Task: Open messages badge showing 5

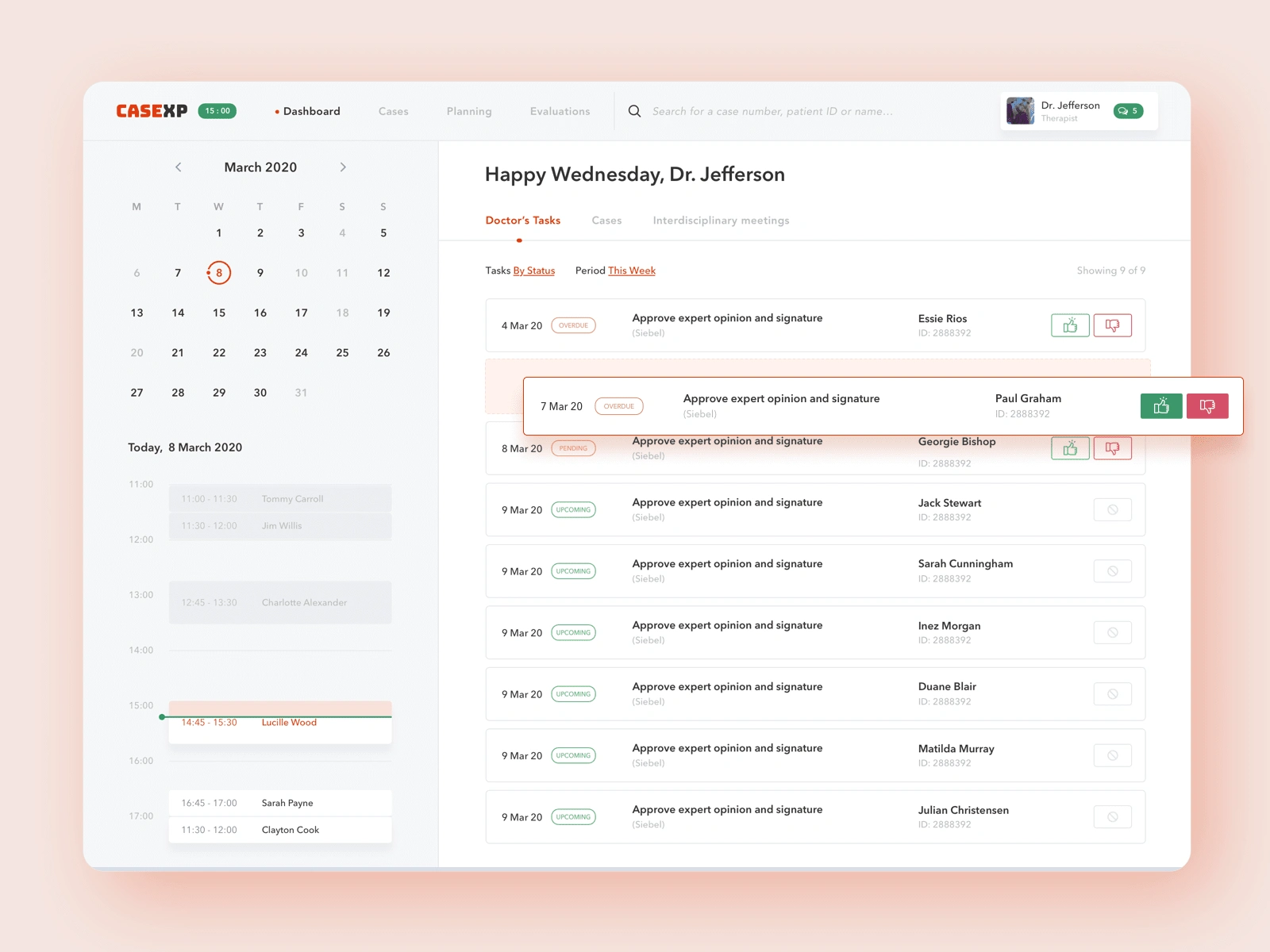Action: [1128, 111]
